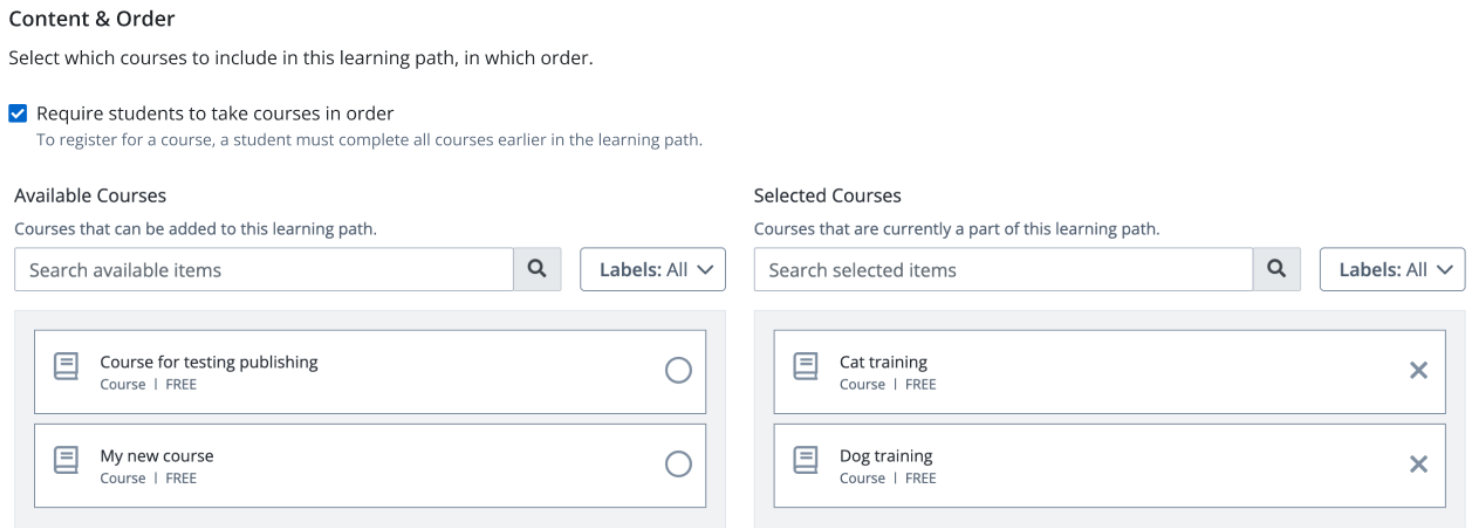Click the My new course title text
Image resolution: width=1478 pixels, height=530 pixels.
(157, 456)
